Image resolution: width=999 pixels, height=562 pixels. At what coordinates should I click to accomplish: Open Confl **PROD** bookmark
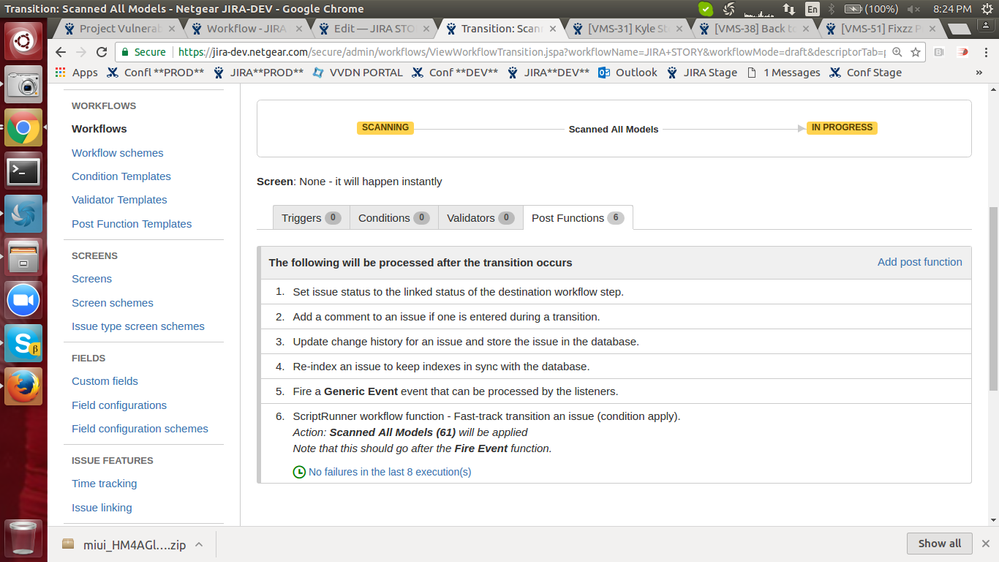(x=155, y=73)
